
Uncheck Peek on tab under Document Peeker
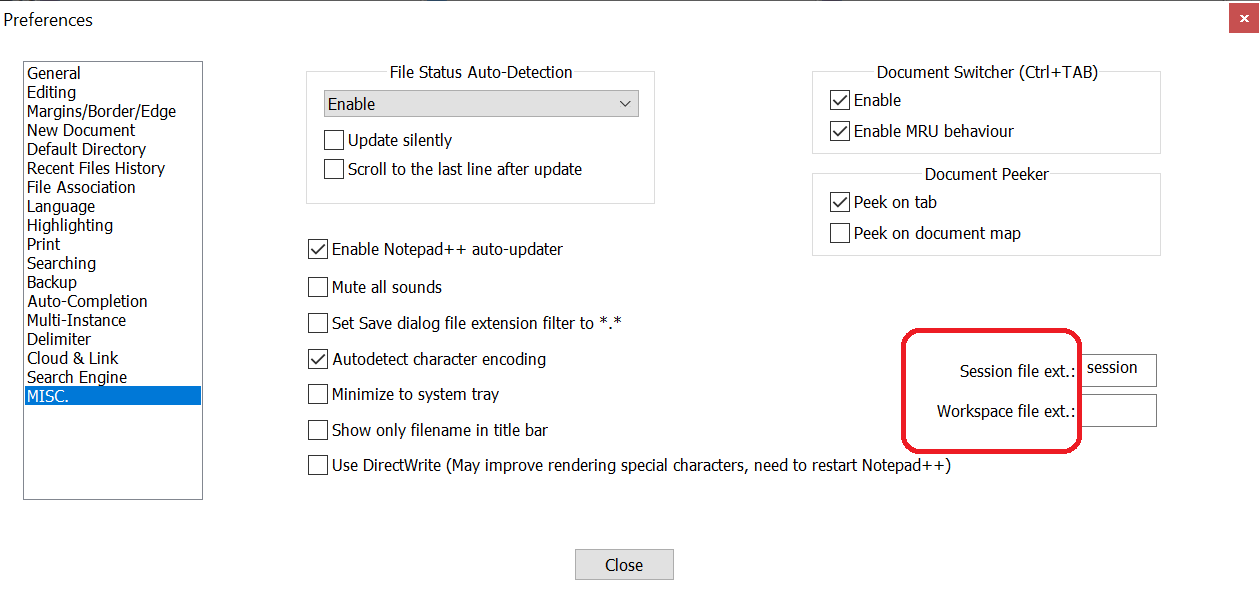840,202
